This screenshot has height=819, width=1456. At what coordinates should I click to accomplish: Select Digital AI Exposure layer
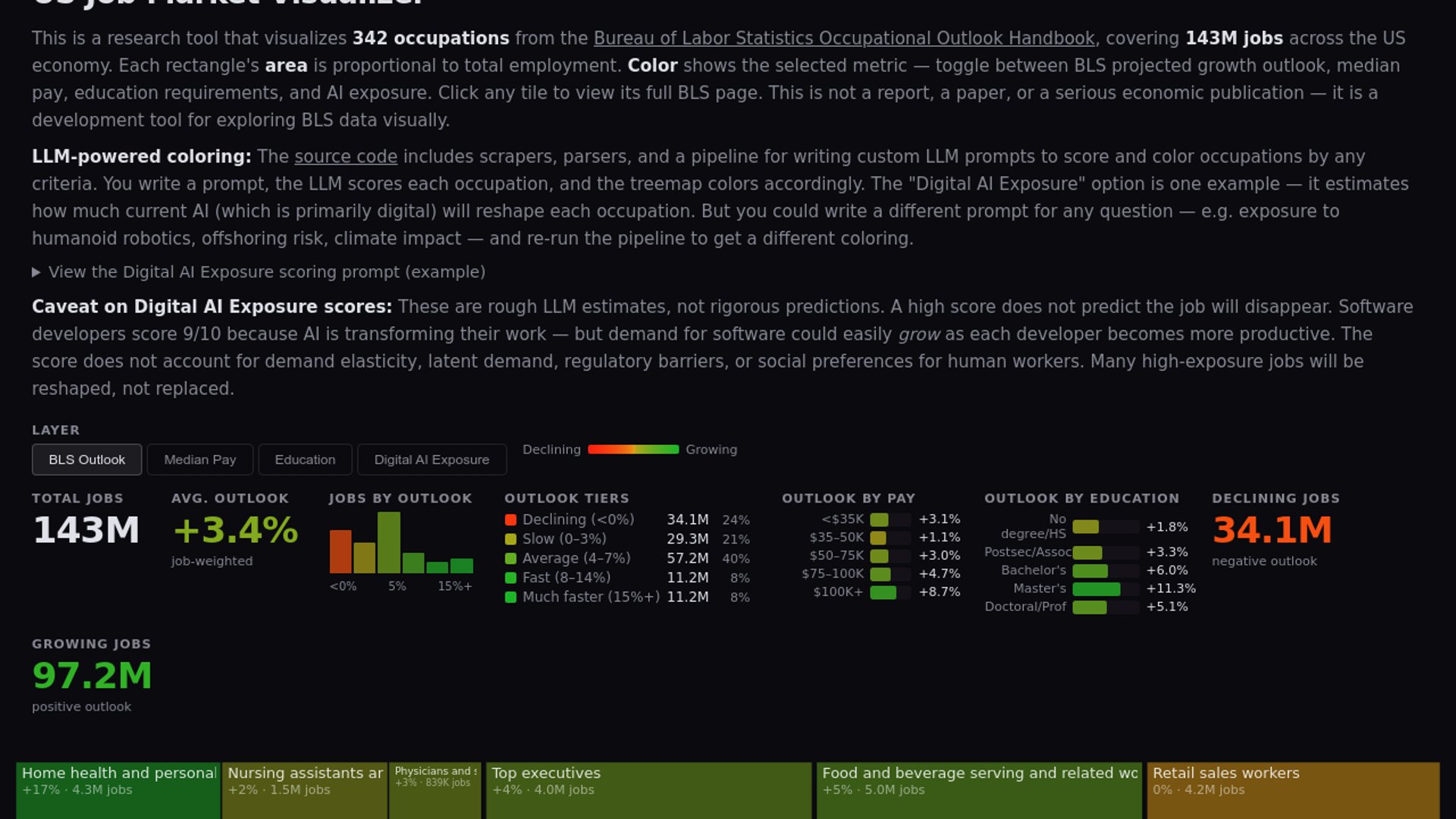431,460
